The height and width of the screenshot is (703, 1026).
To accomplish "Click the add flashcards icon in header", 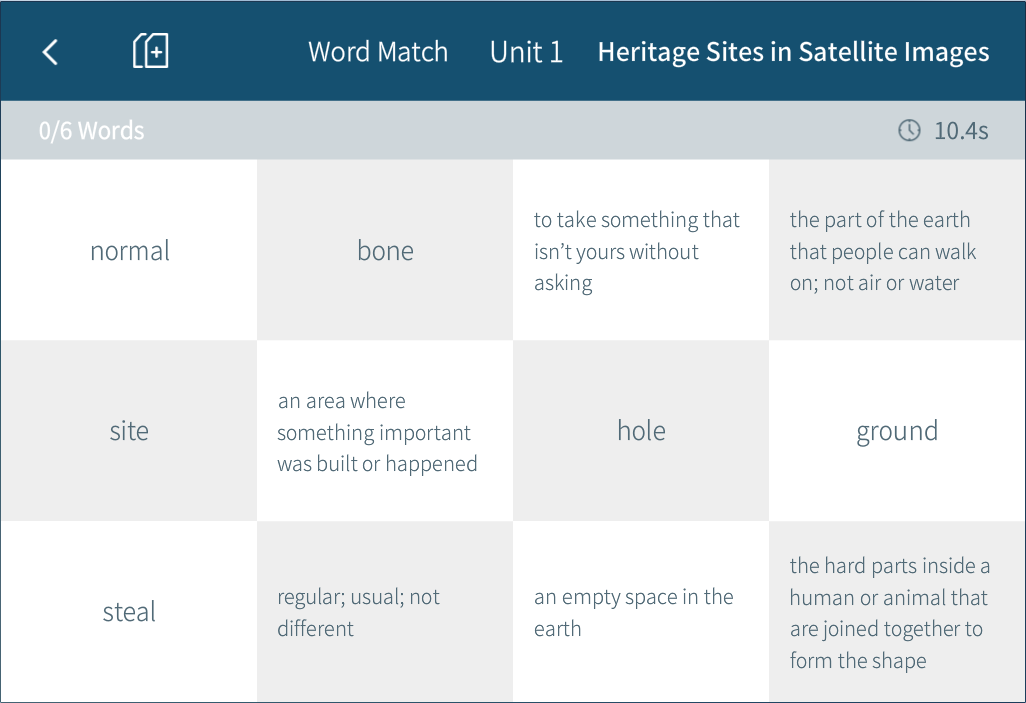I will point(150,51).
